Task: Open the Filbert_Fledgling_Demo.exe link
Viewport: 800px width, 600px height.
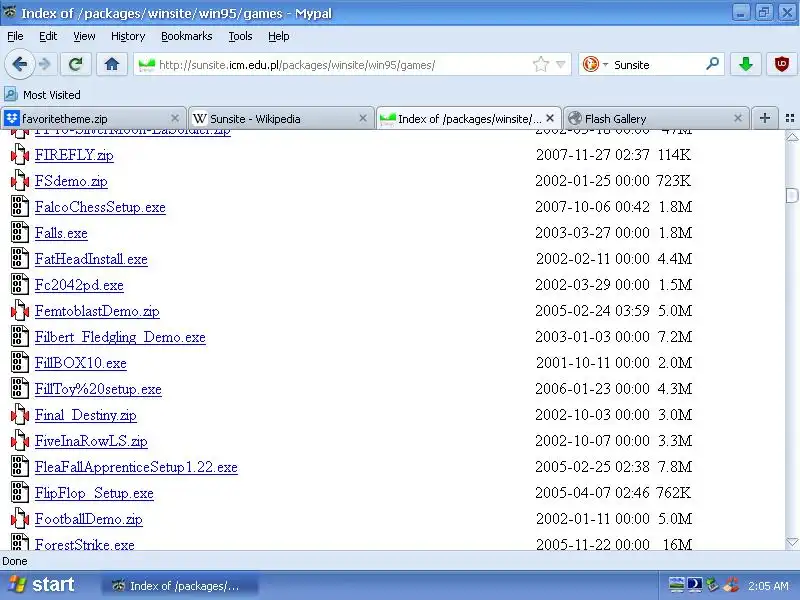Action: (x=120, y=337)
